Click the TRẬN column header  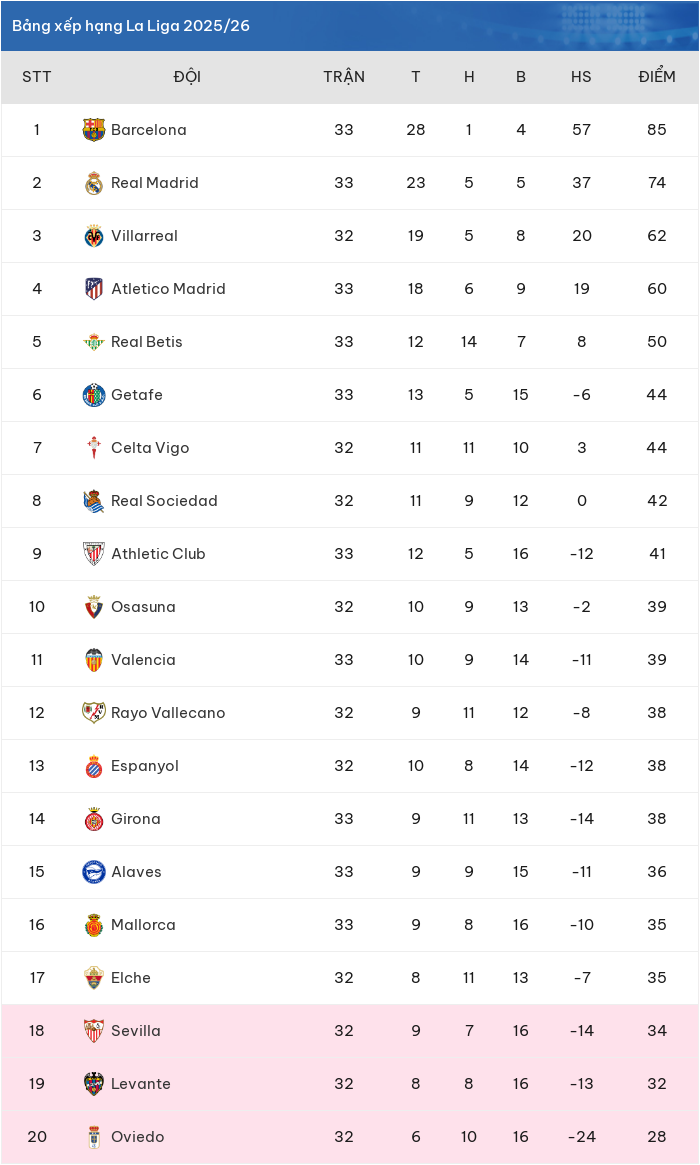(x=344, y=77)
